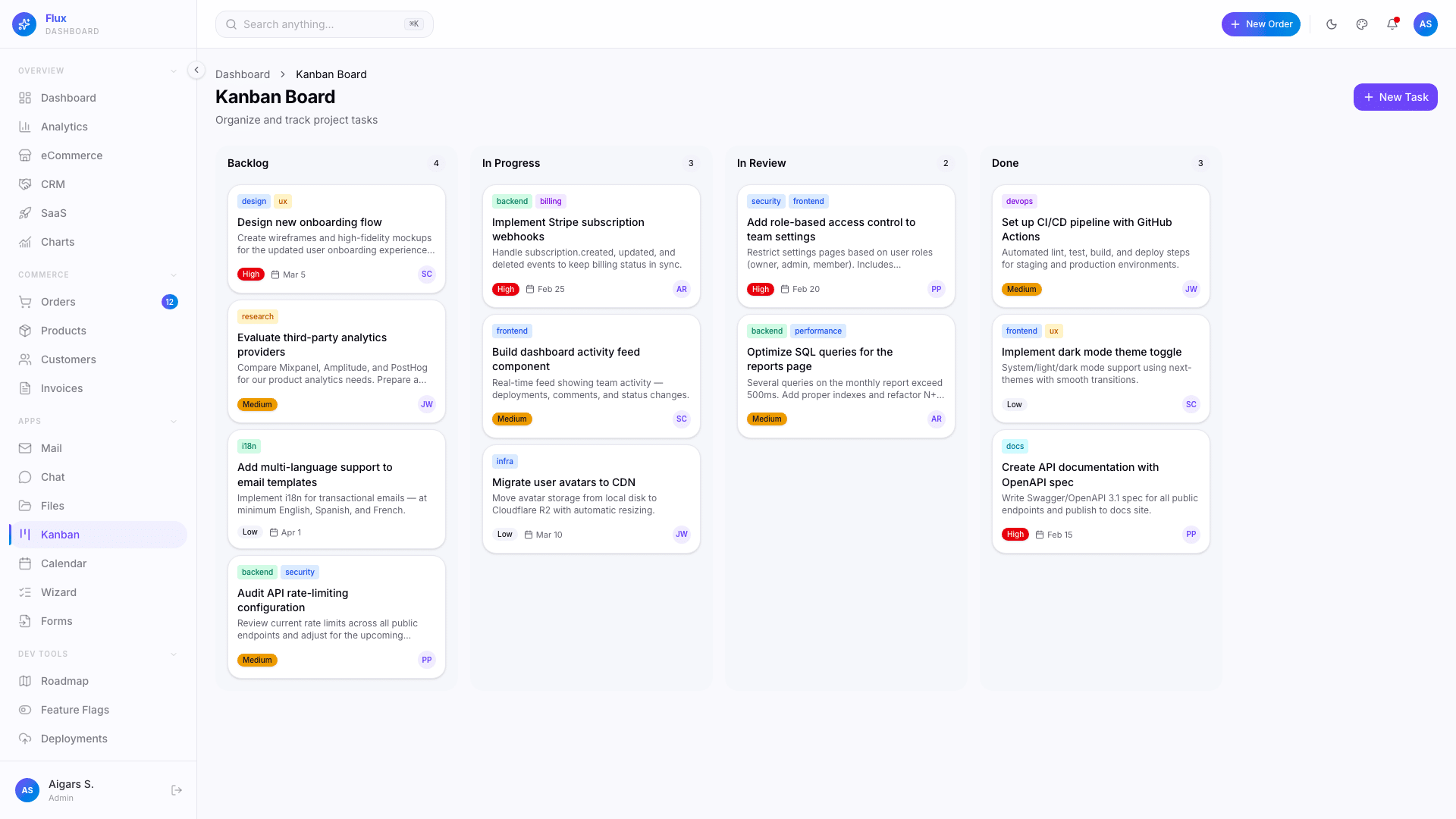This screenshot has height=819, width=1456.
Task: Open the Feature Flags dev tool
Action: click(25, 710)
